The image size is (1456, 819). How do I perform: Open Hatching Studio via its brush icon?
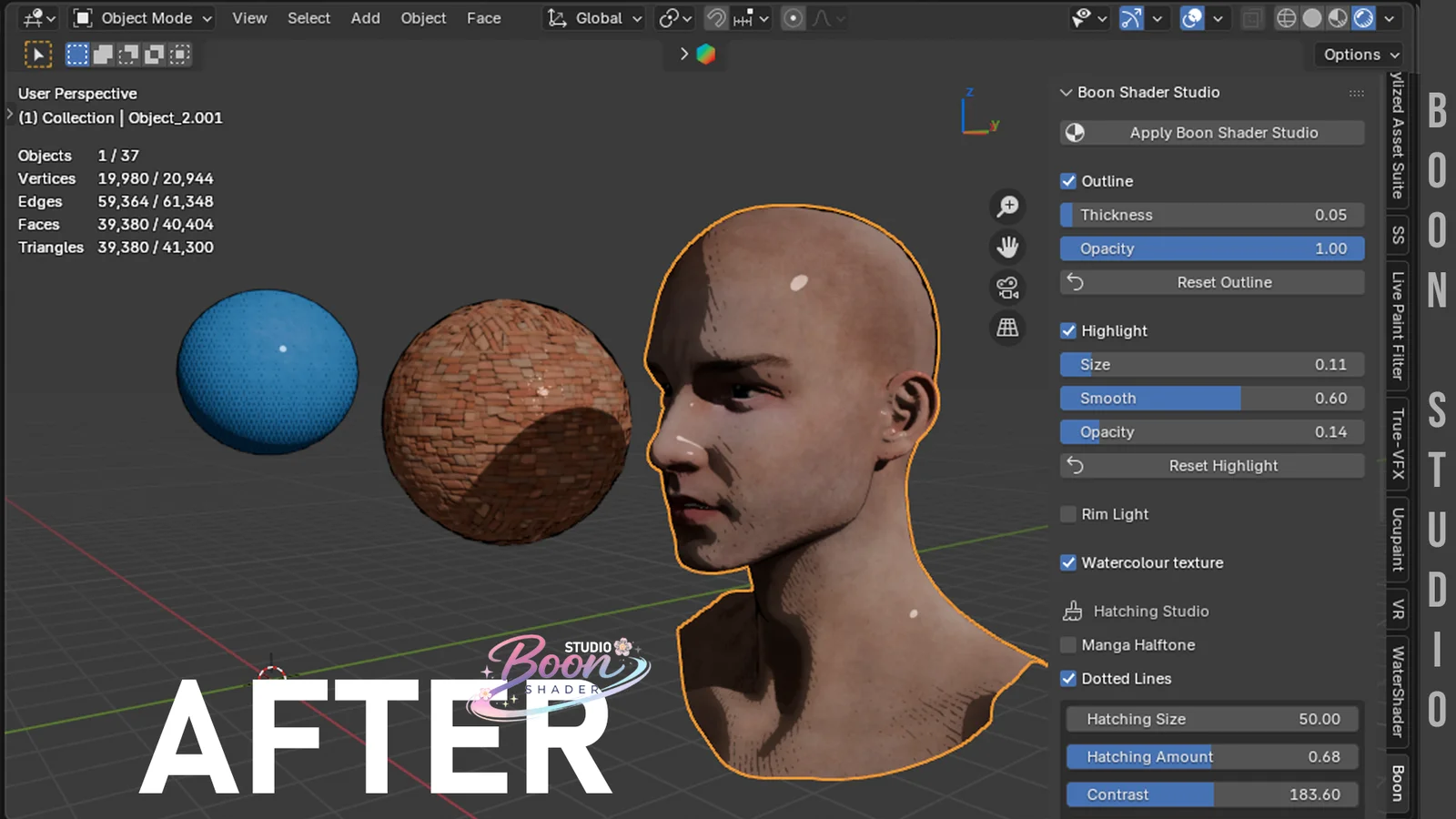click(x=1073, y=611)
